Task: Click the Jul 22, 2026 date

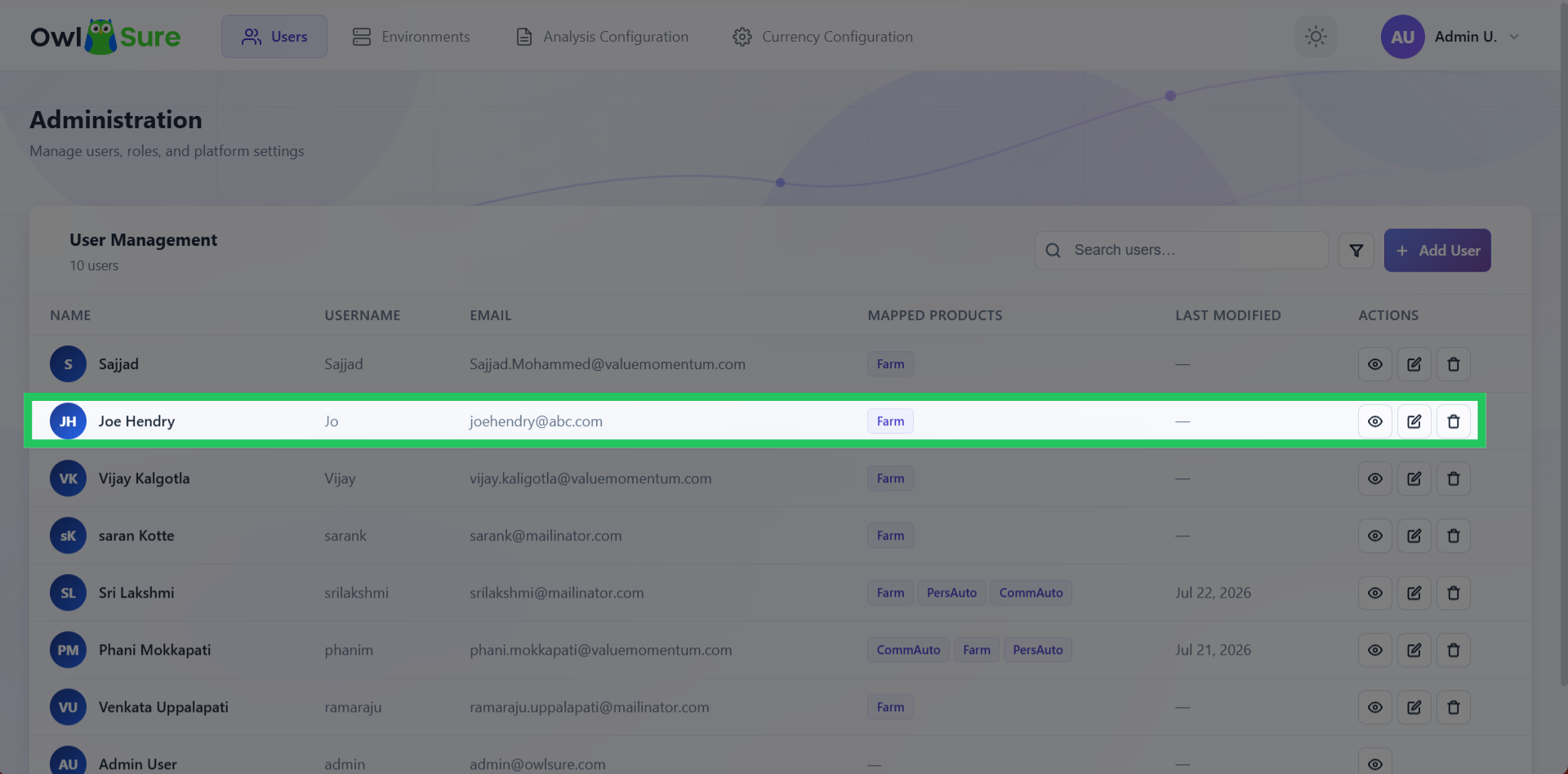Action: pyautogui.click(x=1213, y=593)
